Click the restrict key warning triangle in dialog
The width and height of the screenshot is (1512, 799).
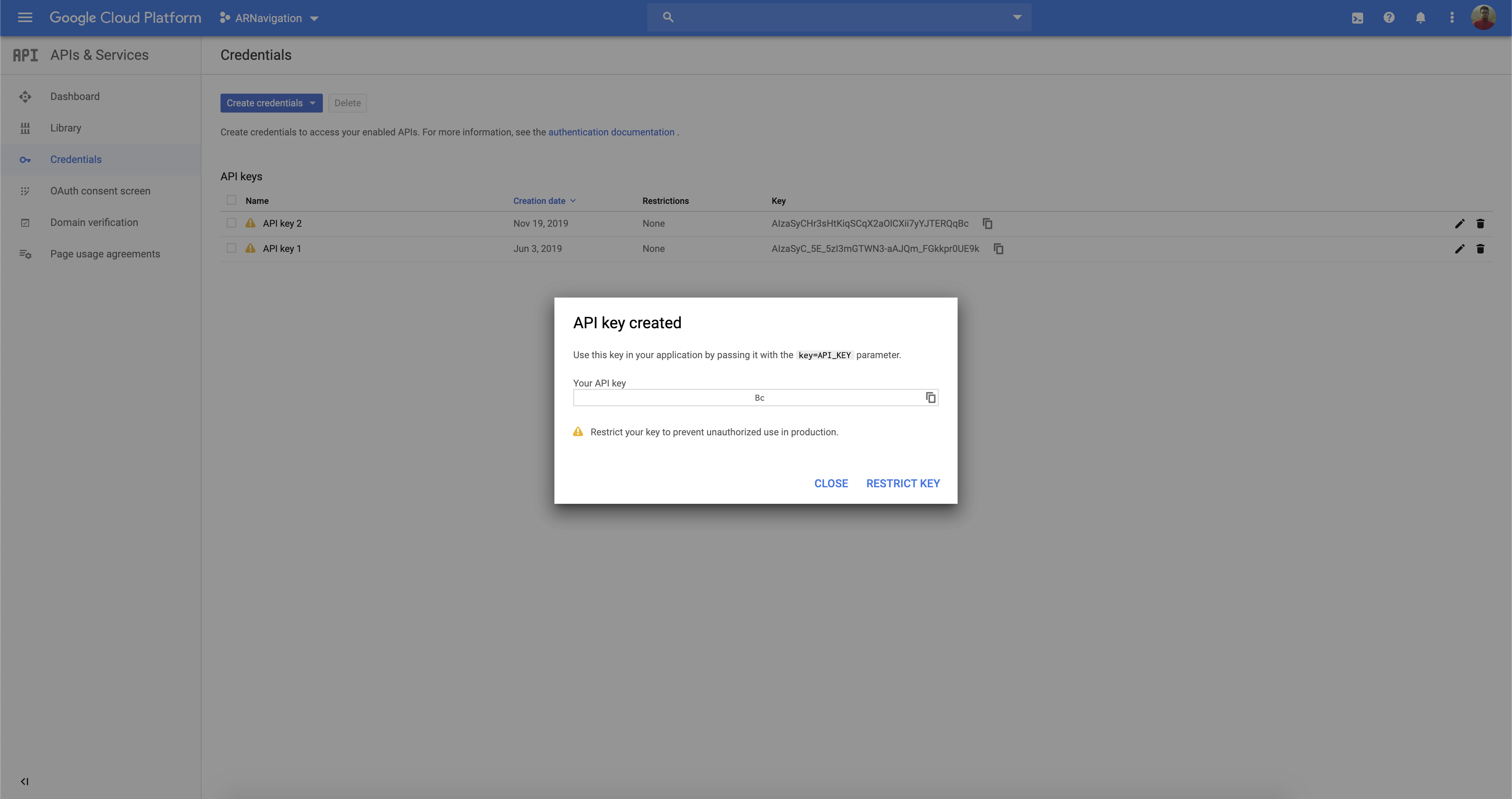click(x=578, y=432)
